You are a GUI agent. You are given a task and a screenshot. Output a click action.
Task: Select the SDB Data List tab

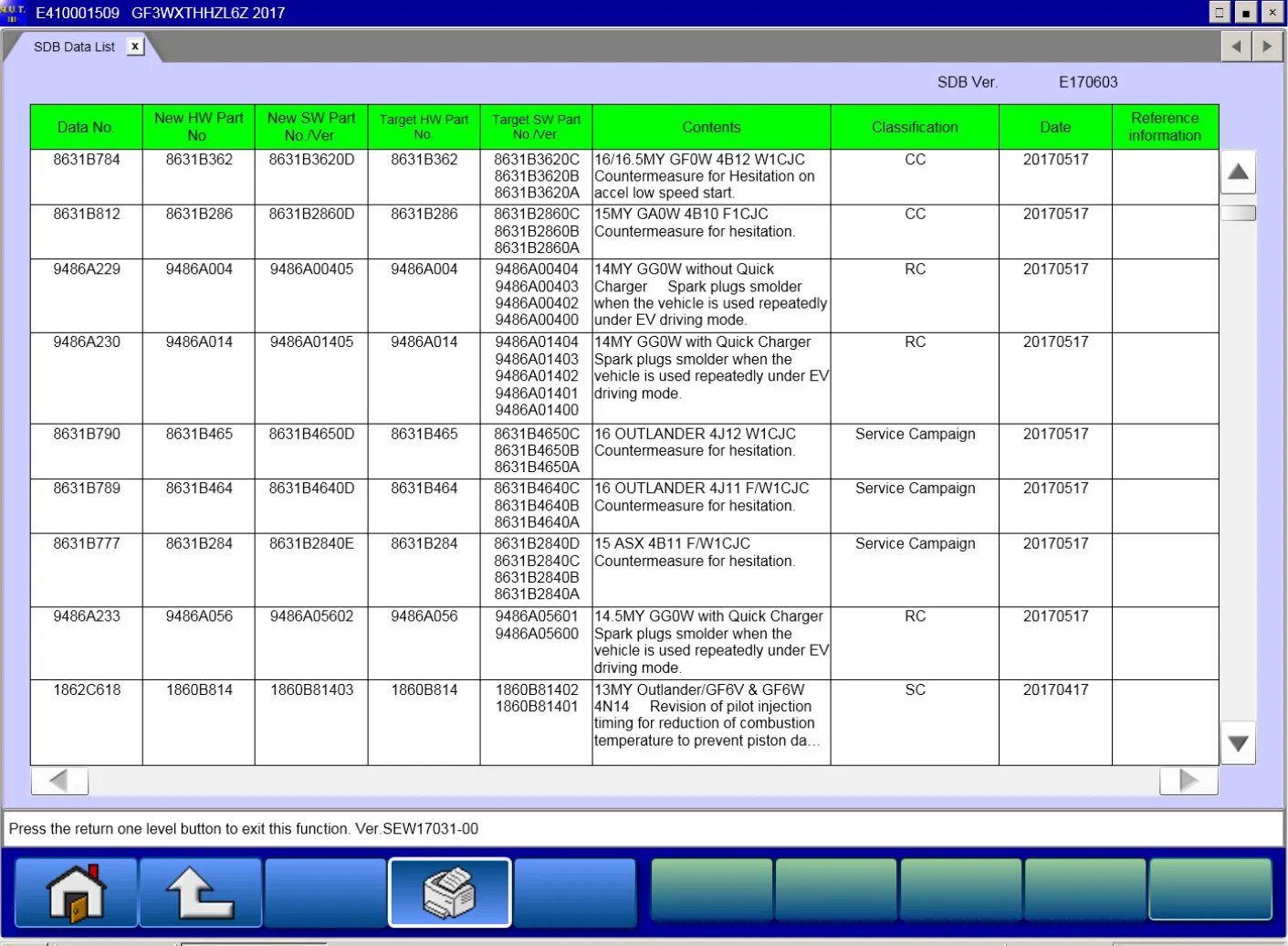(75, 47)
